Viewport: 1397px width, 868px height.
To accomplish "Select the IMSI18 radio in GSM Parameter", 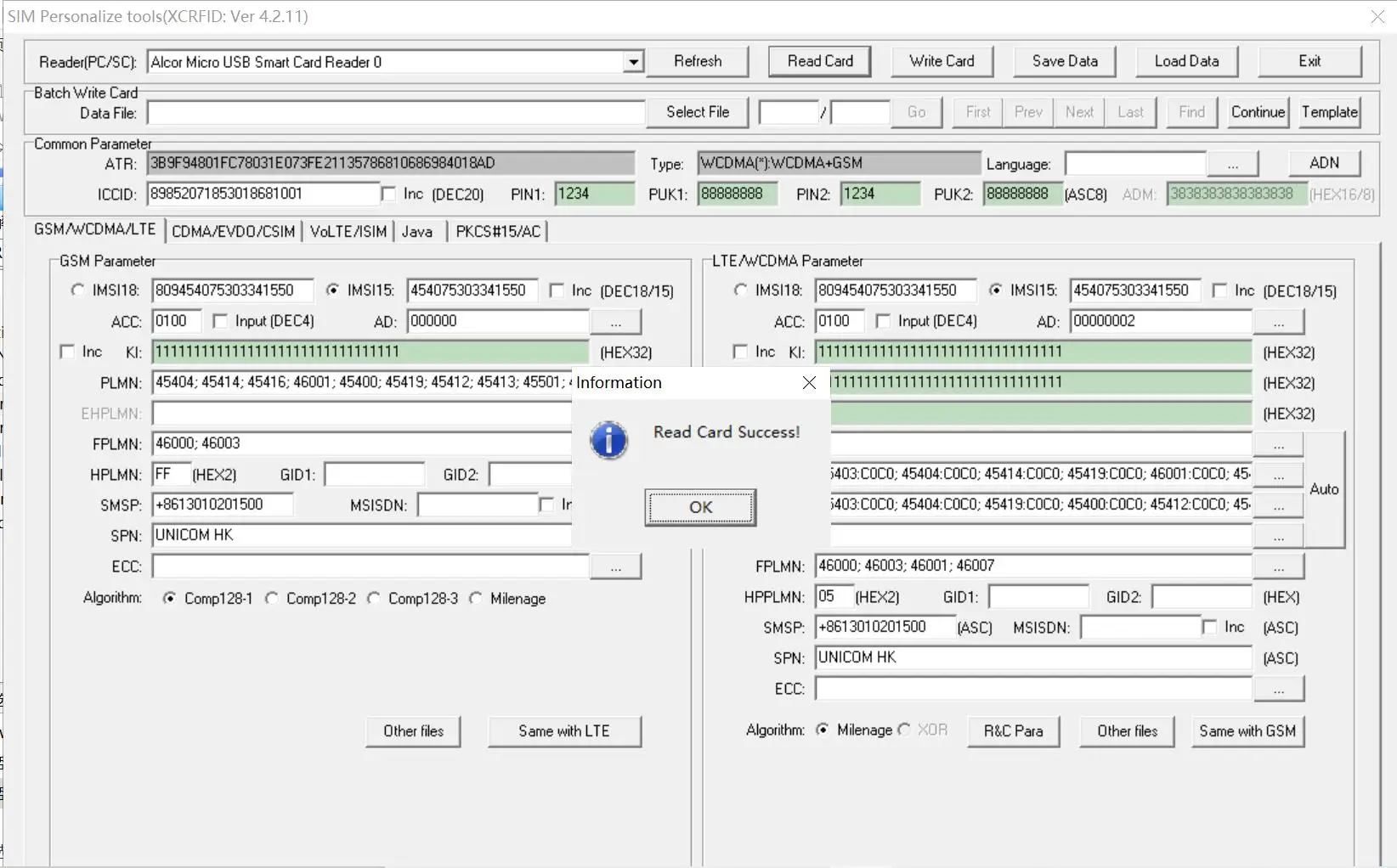I will (x=77, y=290).
